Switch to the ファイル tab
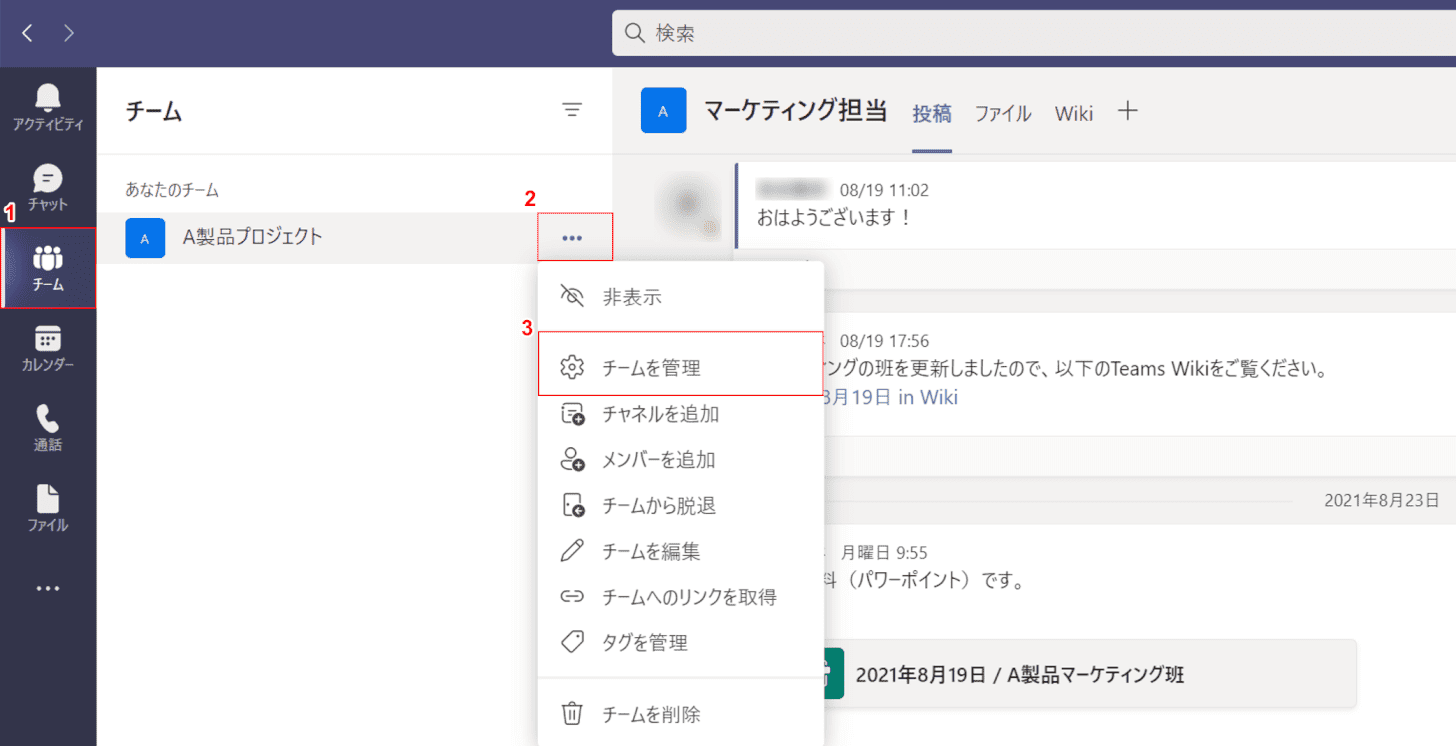The image size is (1456, 746). 1003,113
